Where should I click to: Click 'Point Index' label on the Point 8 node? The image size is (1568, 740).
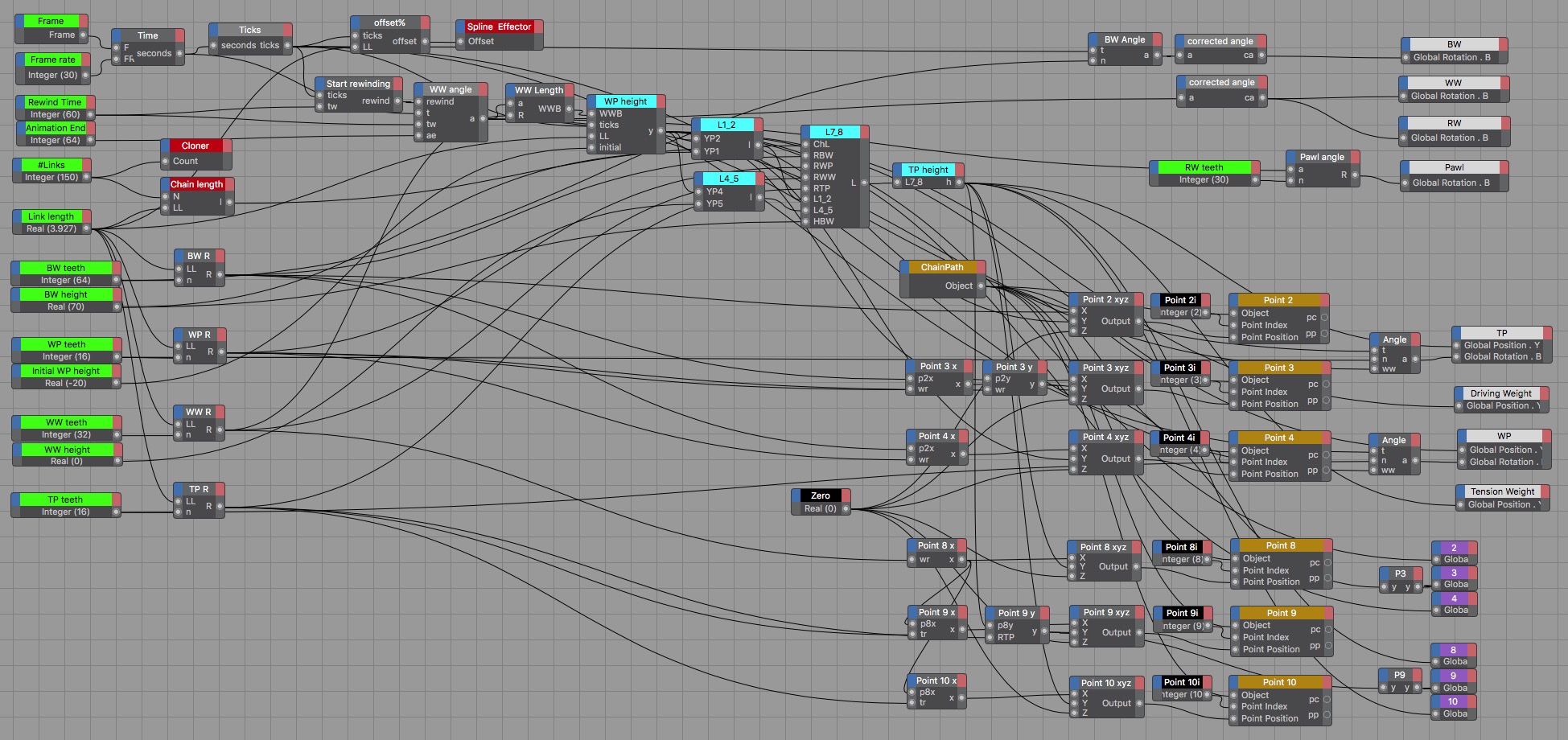click(x=1266, y=570)
